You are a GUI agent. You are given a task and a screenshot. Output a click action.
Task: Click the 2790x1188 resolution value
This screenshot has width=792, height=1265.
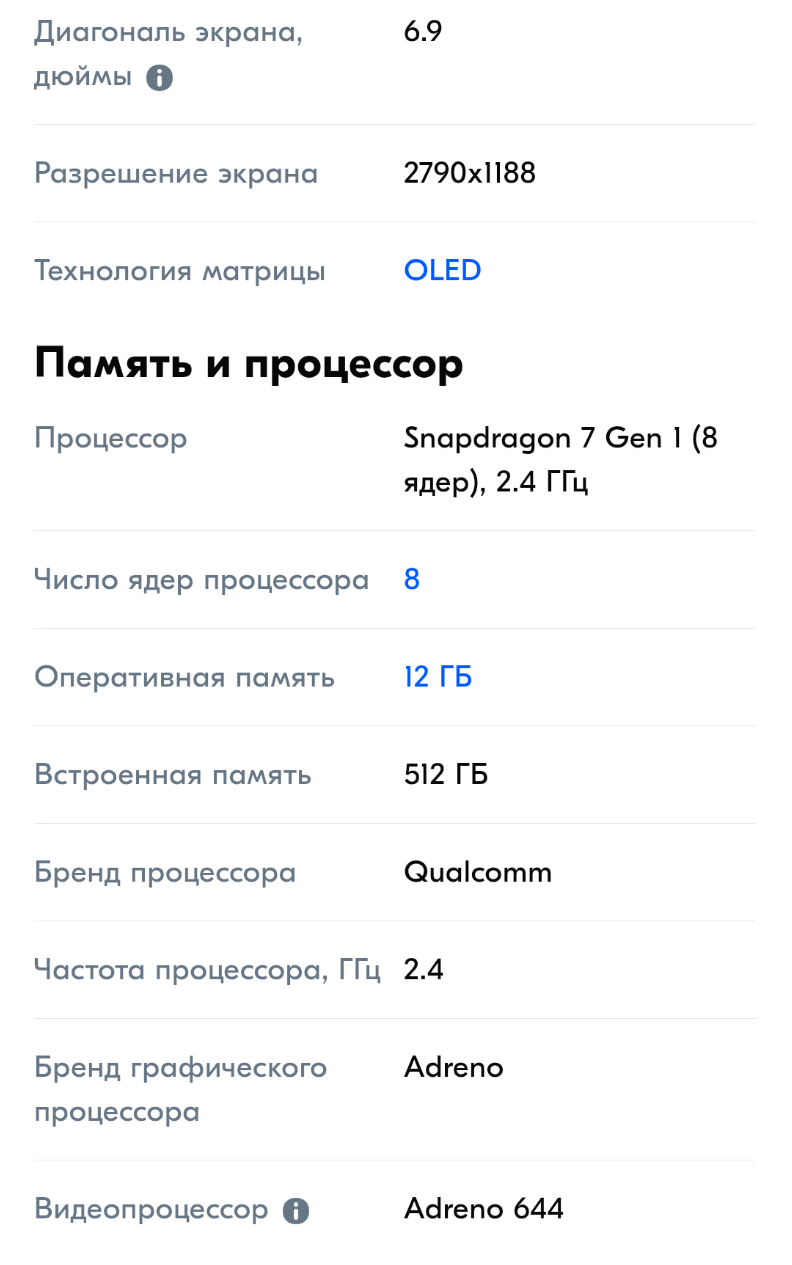pos(470,173)
